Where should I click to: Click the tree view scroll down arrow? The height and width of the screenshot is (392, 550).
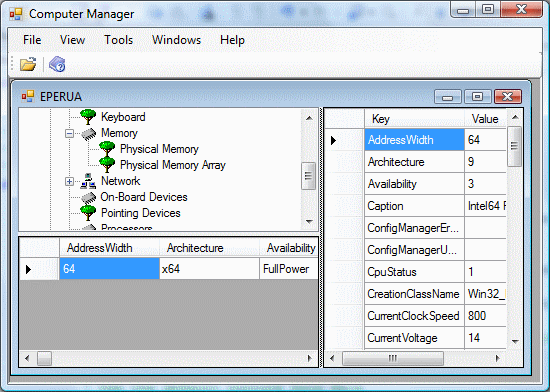(309, 221)
